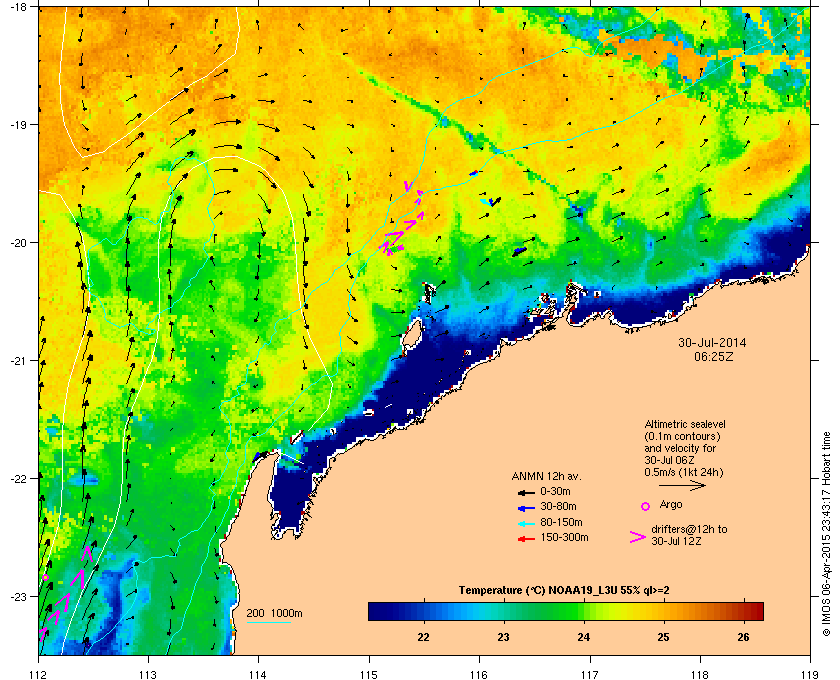Click the cyan 80-150m arrow legend icon
Screen dimensions: 840x680
[526, 523]
